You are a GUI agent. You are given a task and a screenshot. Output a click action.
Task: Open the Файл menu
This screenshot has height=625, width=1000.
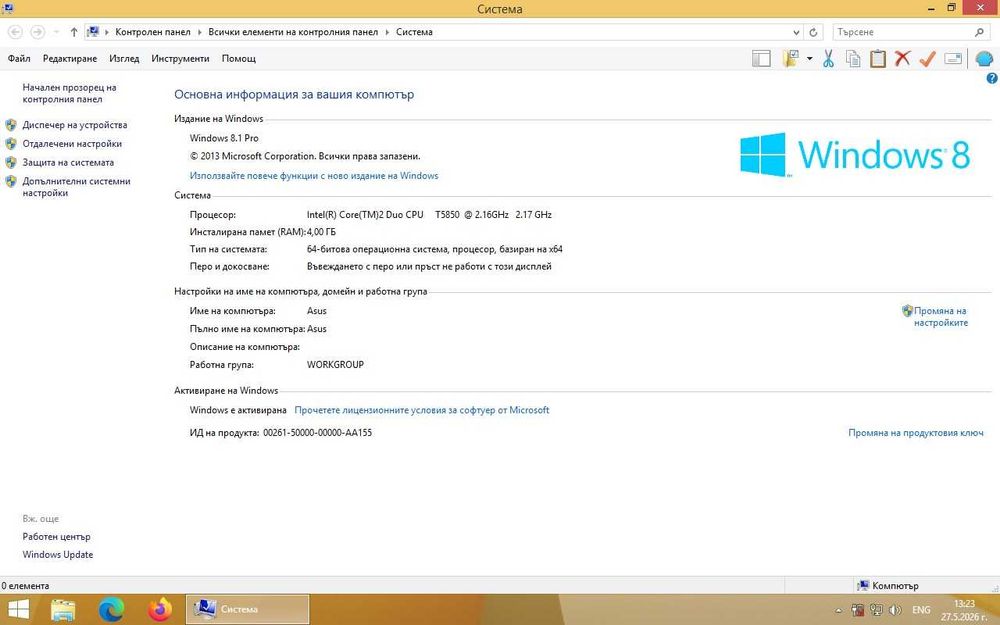tap(19, 59)
